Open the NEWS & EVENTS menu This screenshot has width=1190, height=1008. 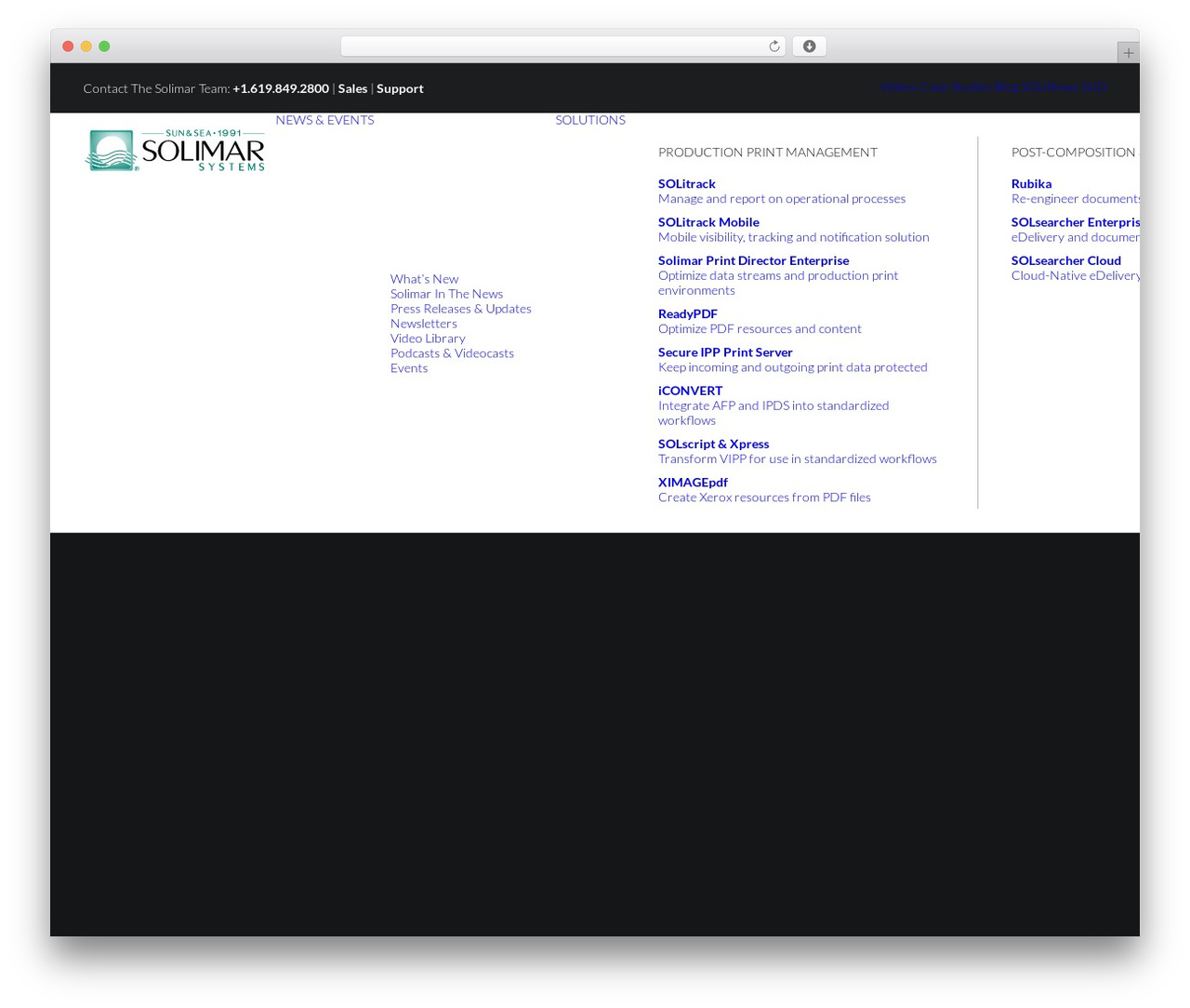coord(324,120)
